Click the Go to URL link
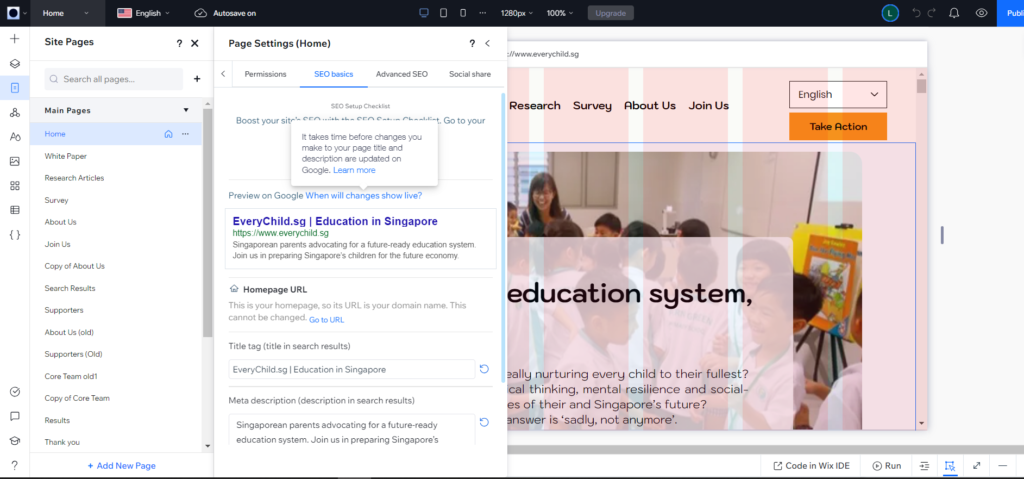Viewport: 1024px width, 479px height. pos(327,320)
